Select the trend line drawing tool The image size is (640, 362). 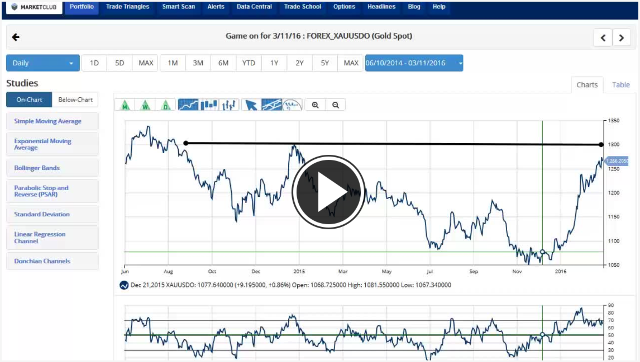[271, 105]
